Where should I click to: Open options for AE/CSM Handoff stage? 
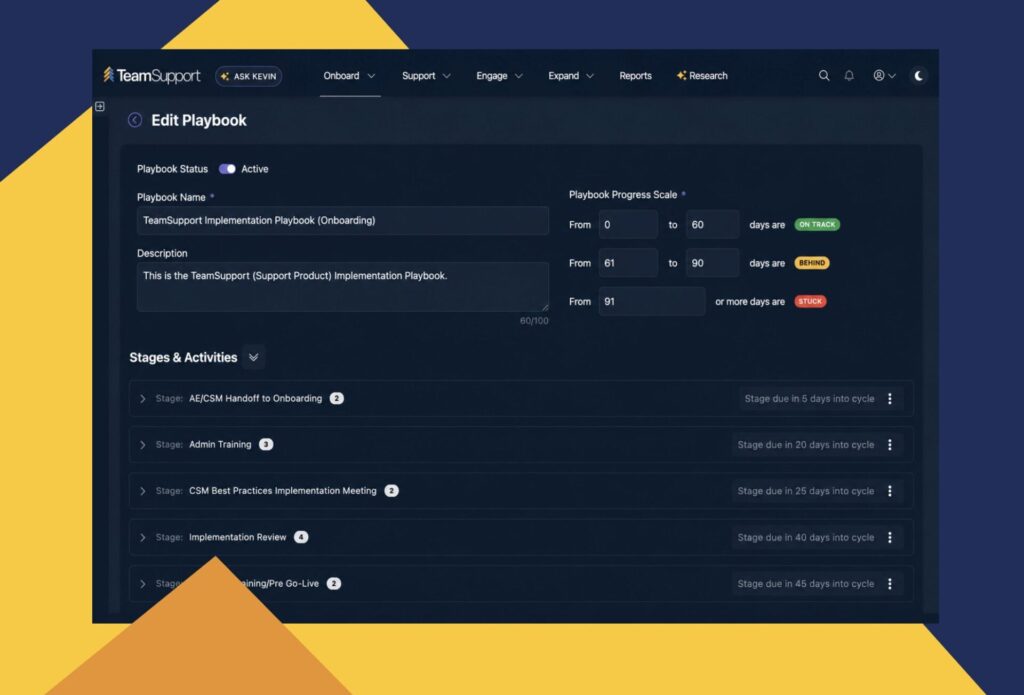tap(889, 398)
